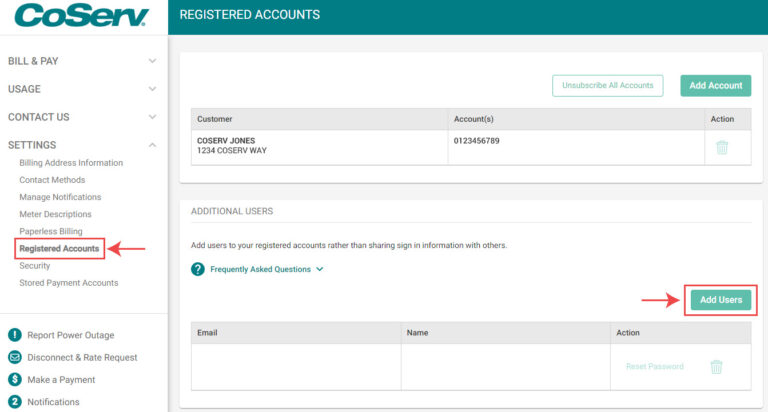Click the Account(s) column header
The width and height of the screenshot is (768, 412).
point(474,119)
